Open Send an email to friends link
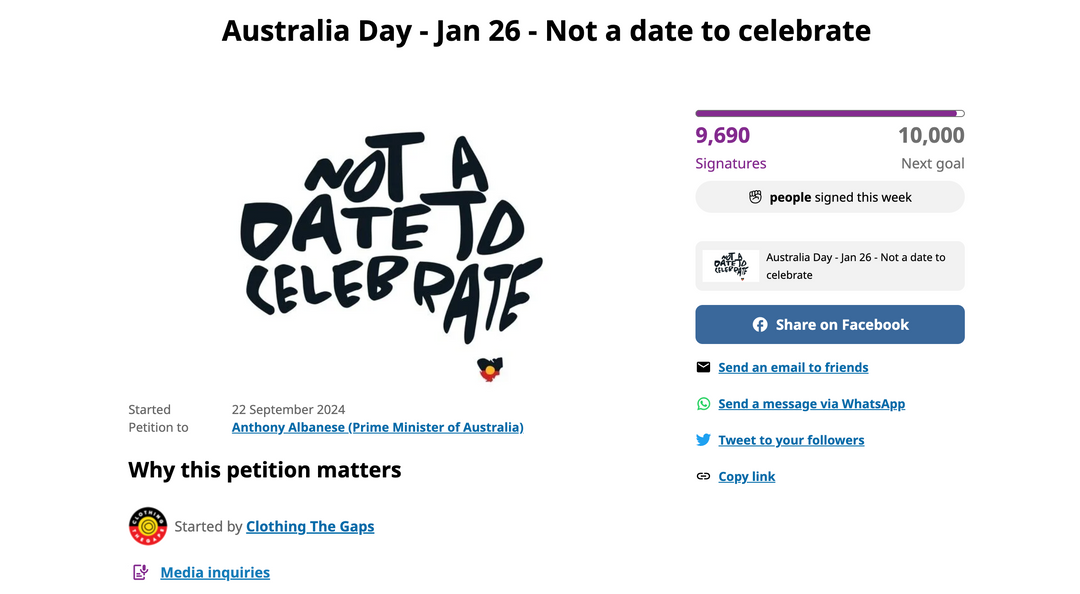 tap(793, 367)
